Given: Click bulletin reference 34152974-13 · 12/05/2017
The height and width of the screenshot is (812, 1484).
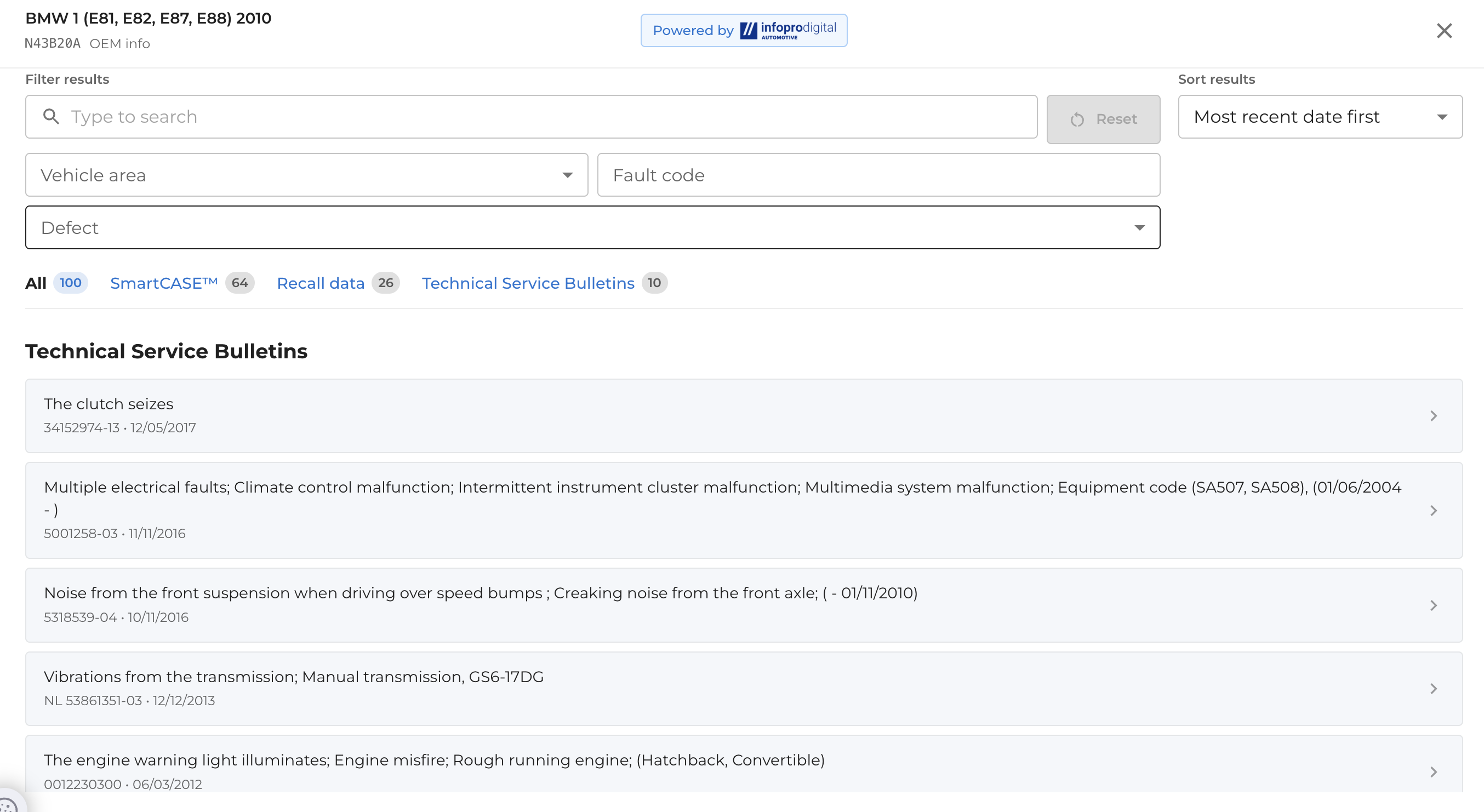Looking at the screenshot, I should [x=120, y=428].
